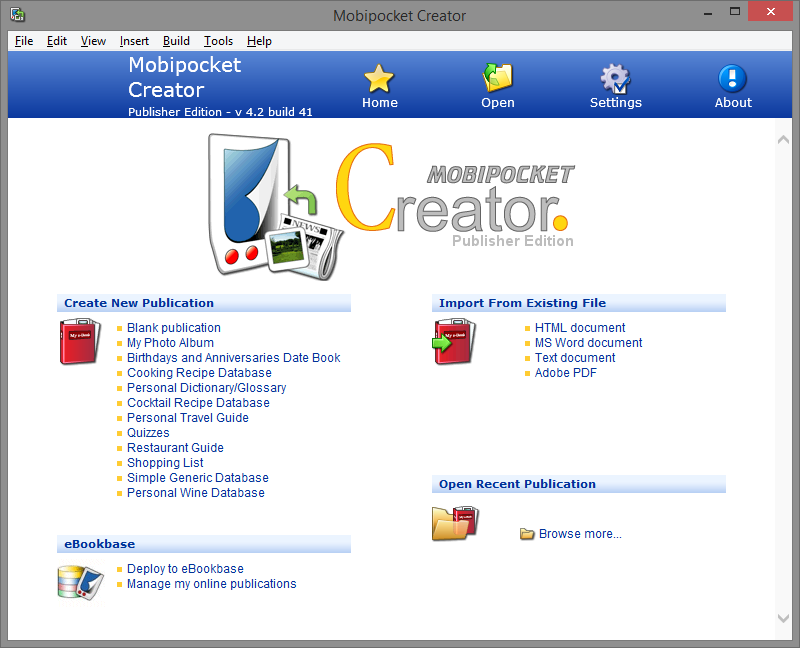
Task: Close the Mobipocket Creator window
Action: (770, 11)
